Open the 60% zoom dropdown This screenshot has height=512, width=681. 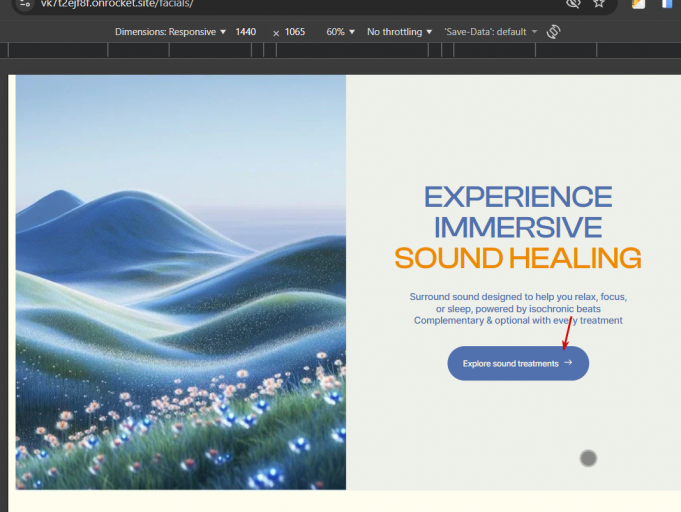click(340, 32)
